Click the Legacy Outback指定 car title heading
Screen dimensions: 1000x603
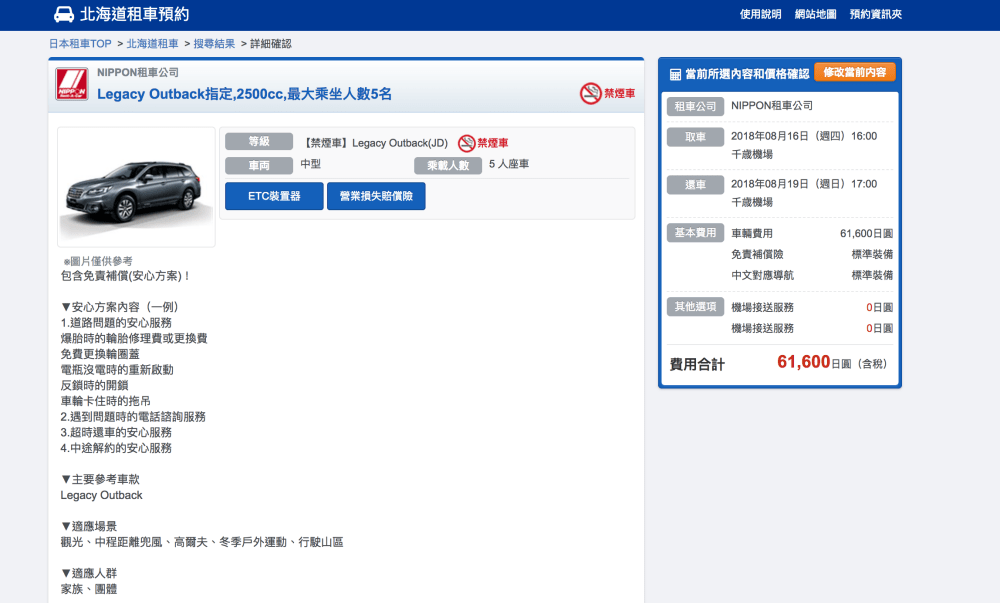244,94
